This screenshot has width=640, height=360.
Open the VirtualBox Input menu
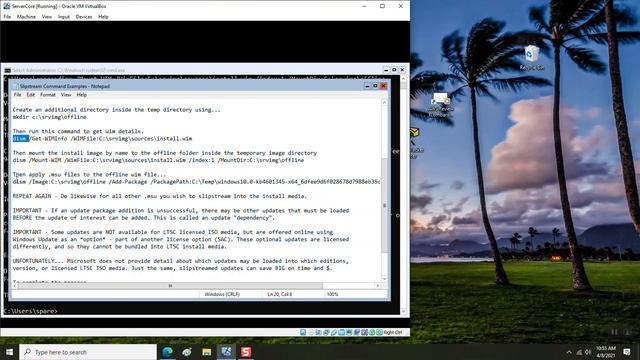pyautogui.click(x=64, y=17)
